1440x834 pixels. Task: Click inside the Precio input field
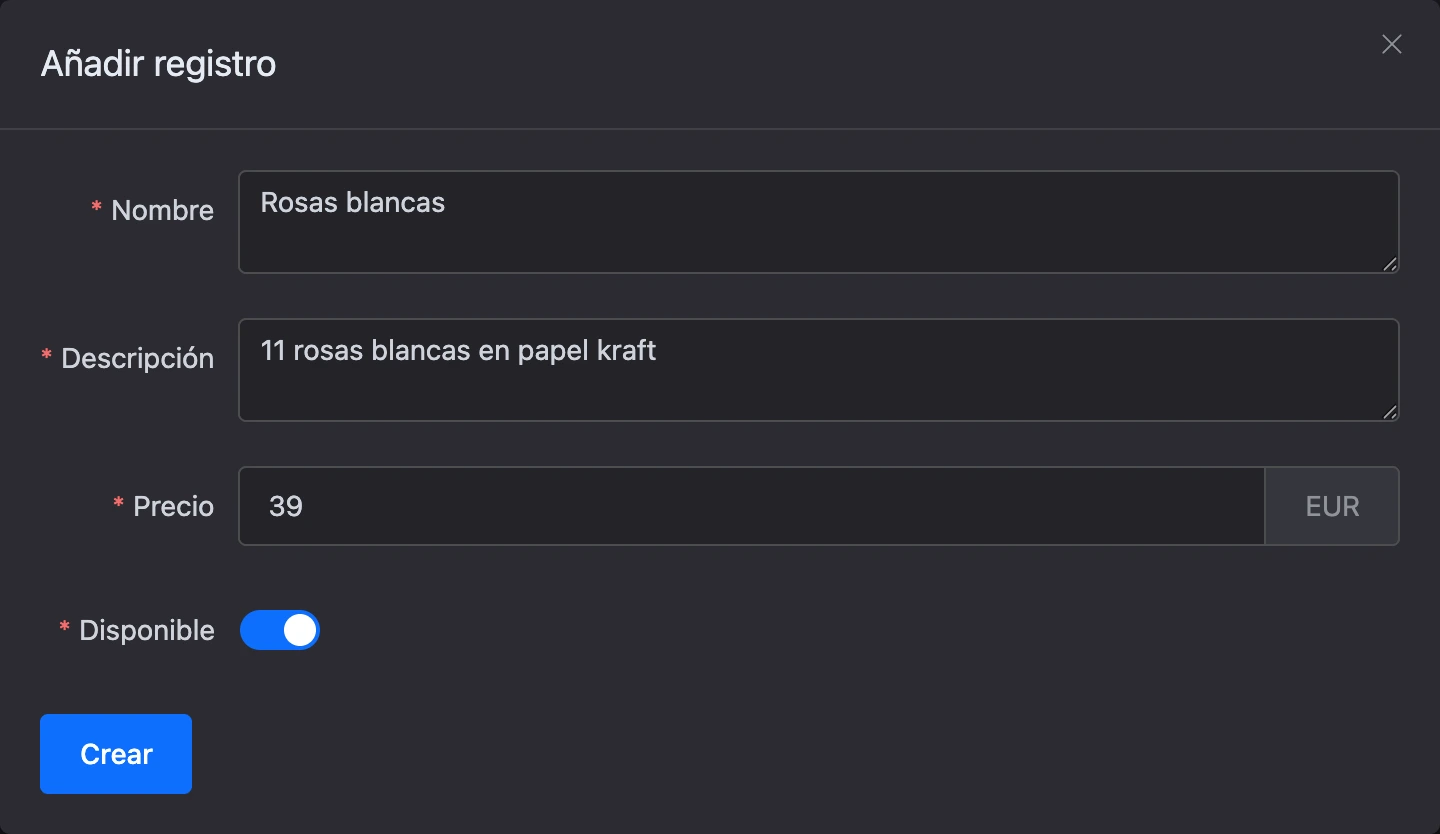click(752, 506)
